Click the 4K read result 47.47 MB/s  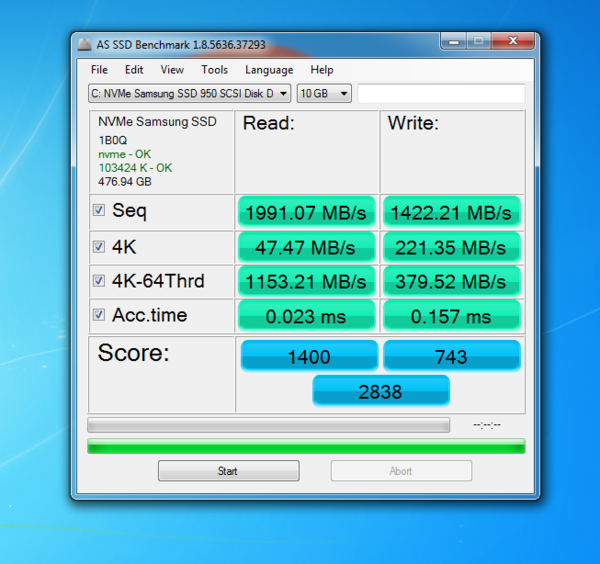point(306,247)
